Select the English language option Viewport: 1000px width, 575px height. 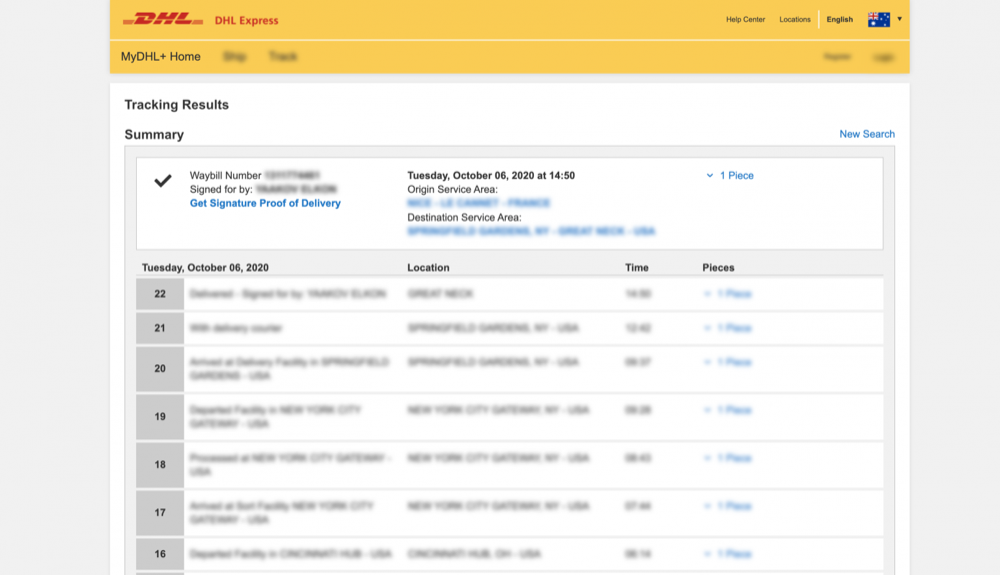click(x=839, y=20)
